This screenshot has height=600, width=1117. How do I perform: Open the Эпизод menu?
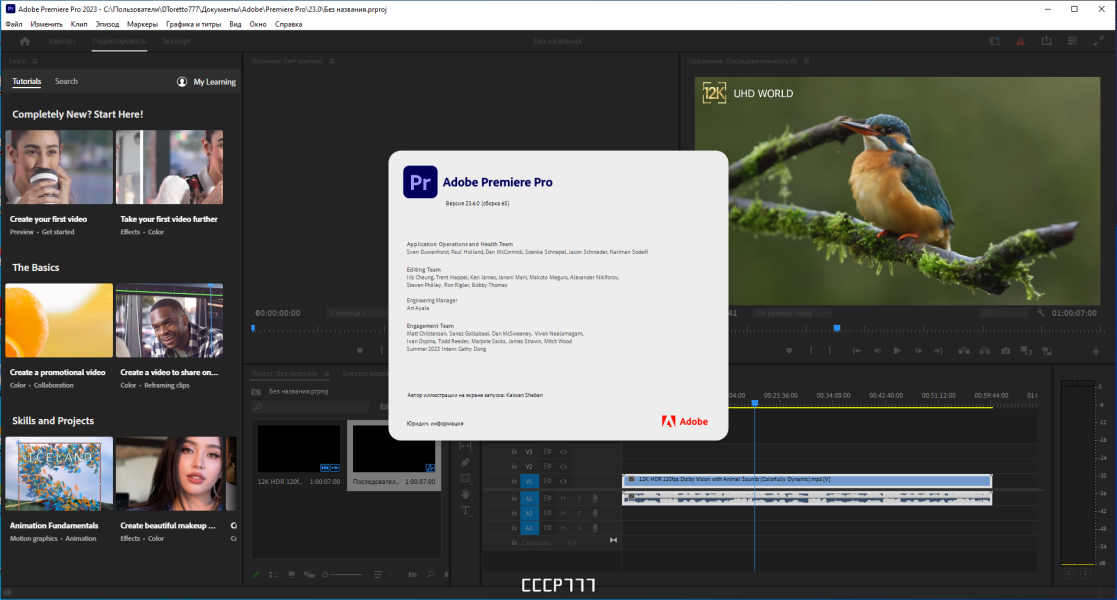pos(107,24)
